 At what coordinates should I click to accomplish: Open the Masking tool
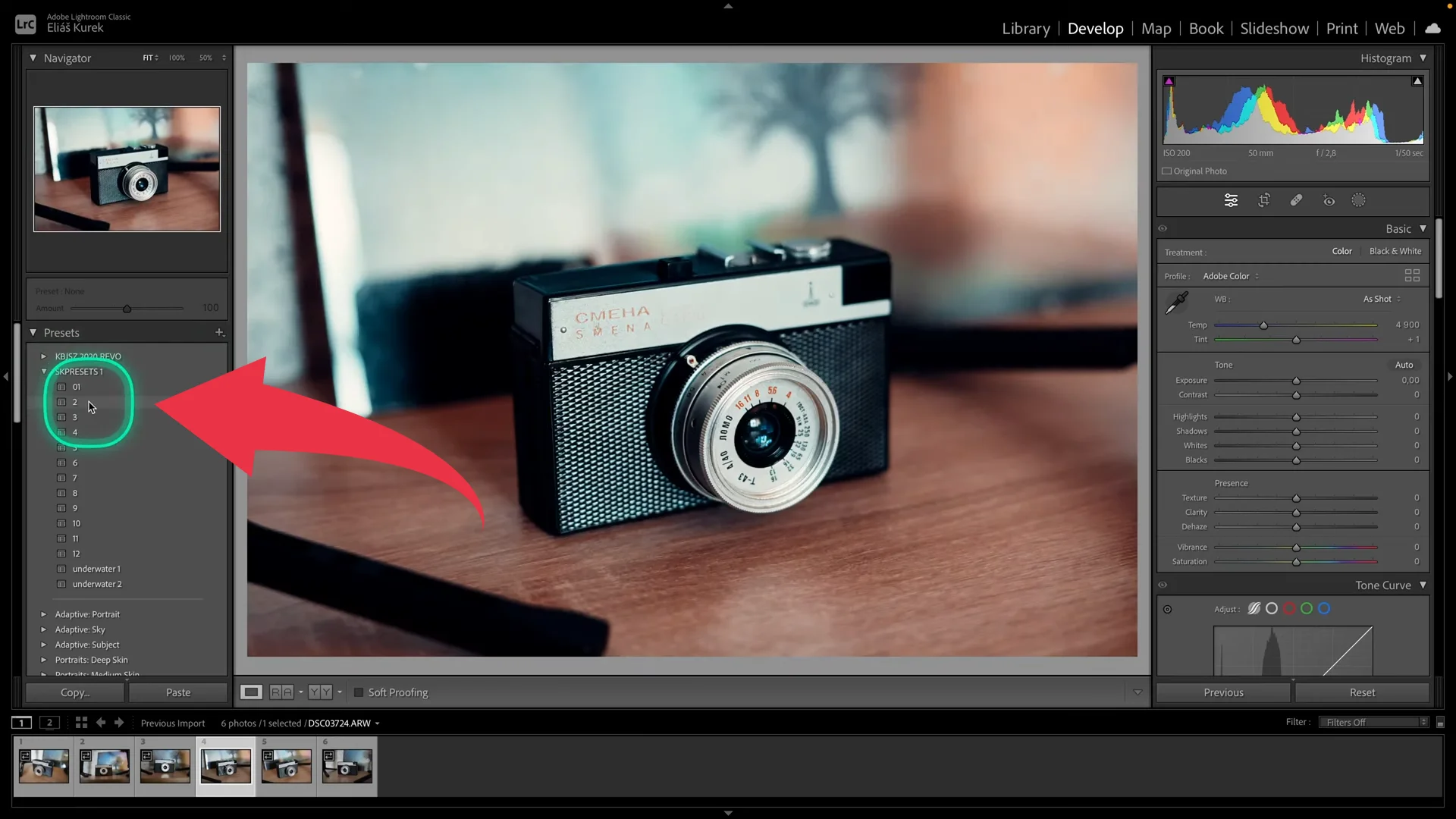click(x=1358, y=200)
